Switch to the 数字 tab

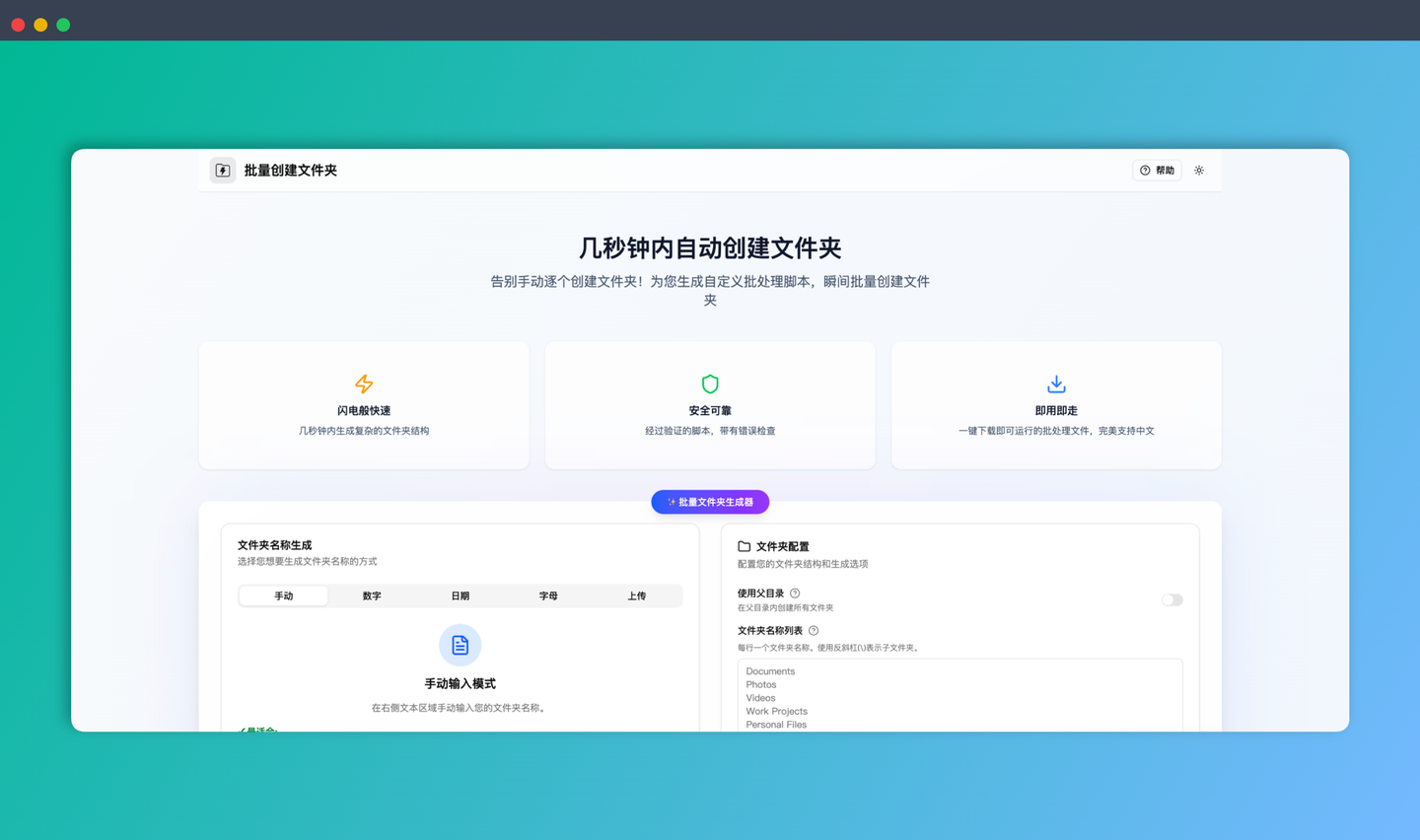coord(371,595)
